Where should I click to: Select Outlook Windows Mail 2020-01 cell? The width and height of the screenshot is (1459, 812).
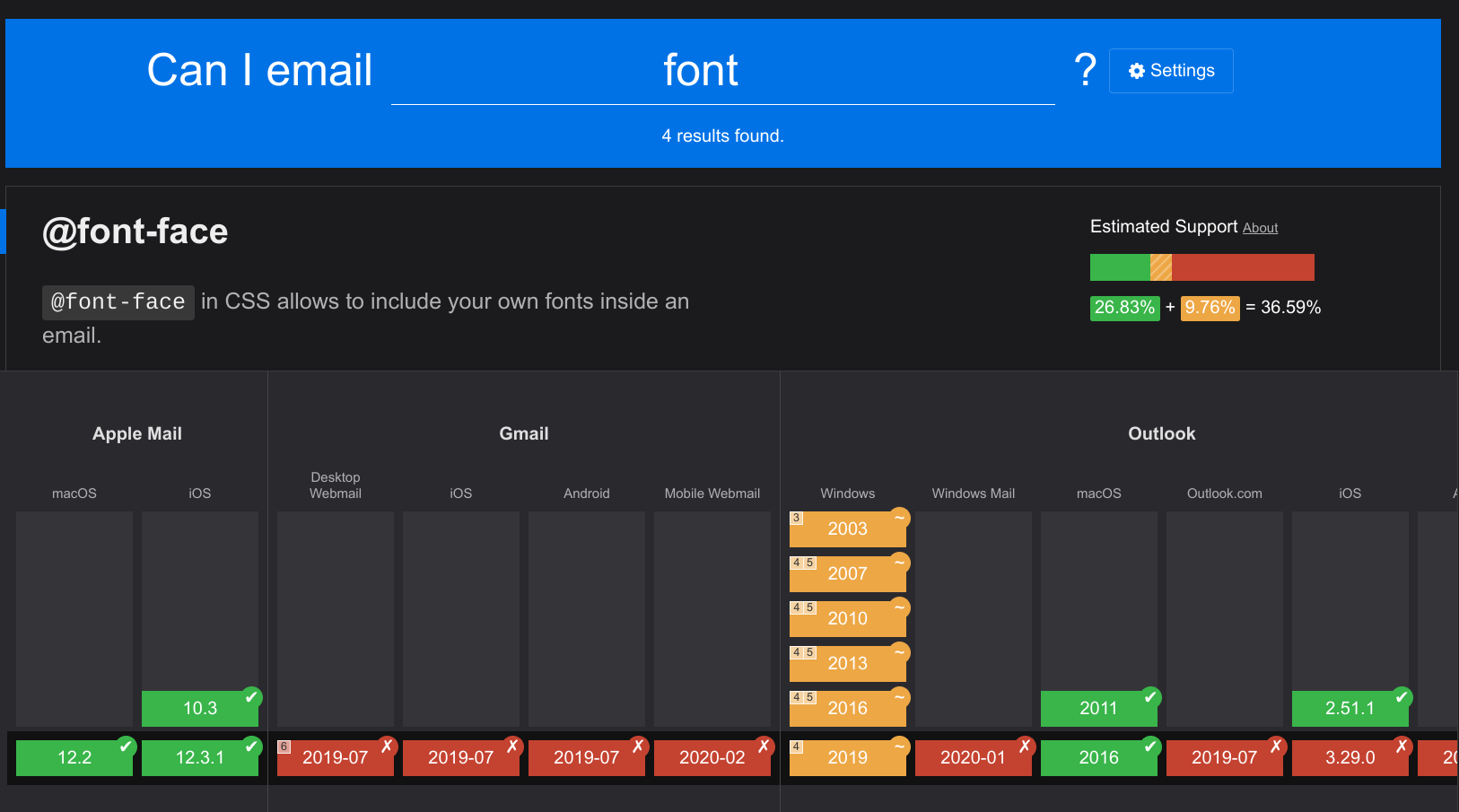tap(974, 757)
